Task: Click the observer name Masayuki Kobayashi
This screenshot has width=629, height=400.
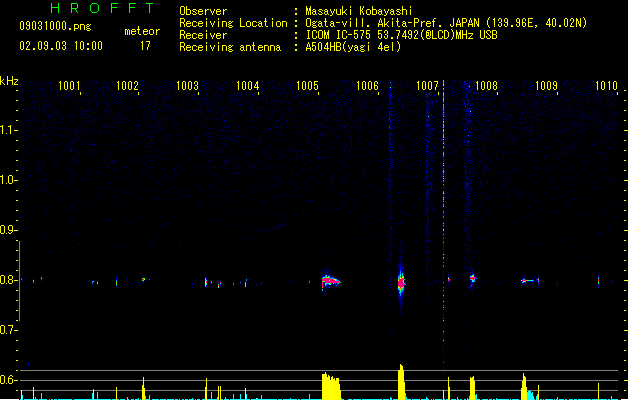Action: [359, 11]
